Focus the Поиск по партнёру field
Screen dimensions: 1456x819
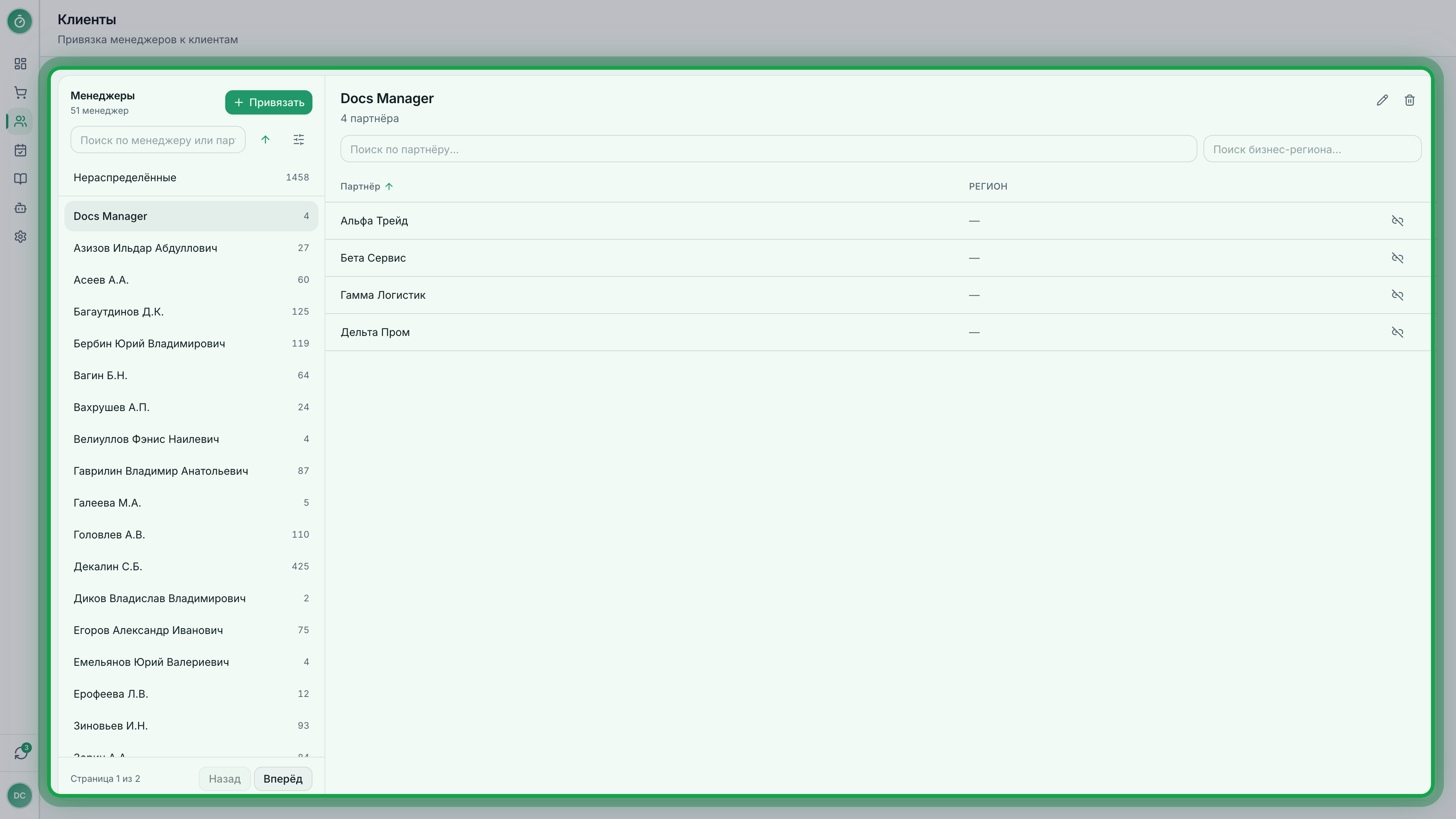pyautogui.click(x=768, y=149)
